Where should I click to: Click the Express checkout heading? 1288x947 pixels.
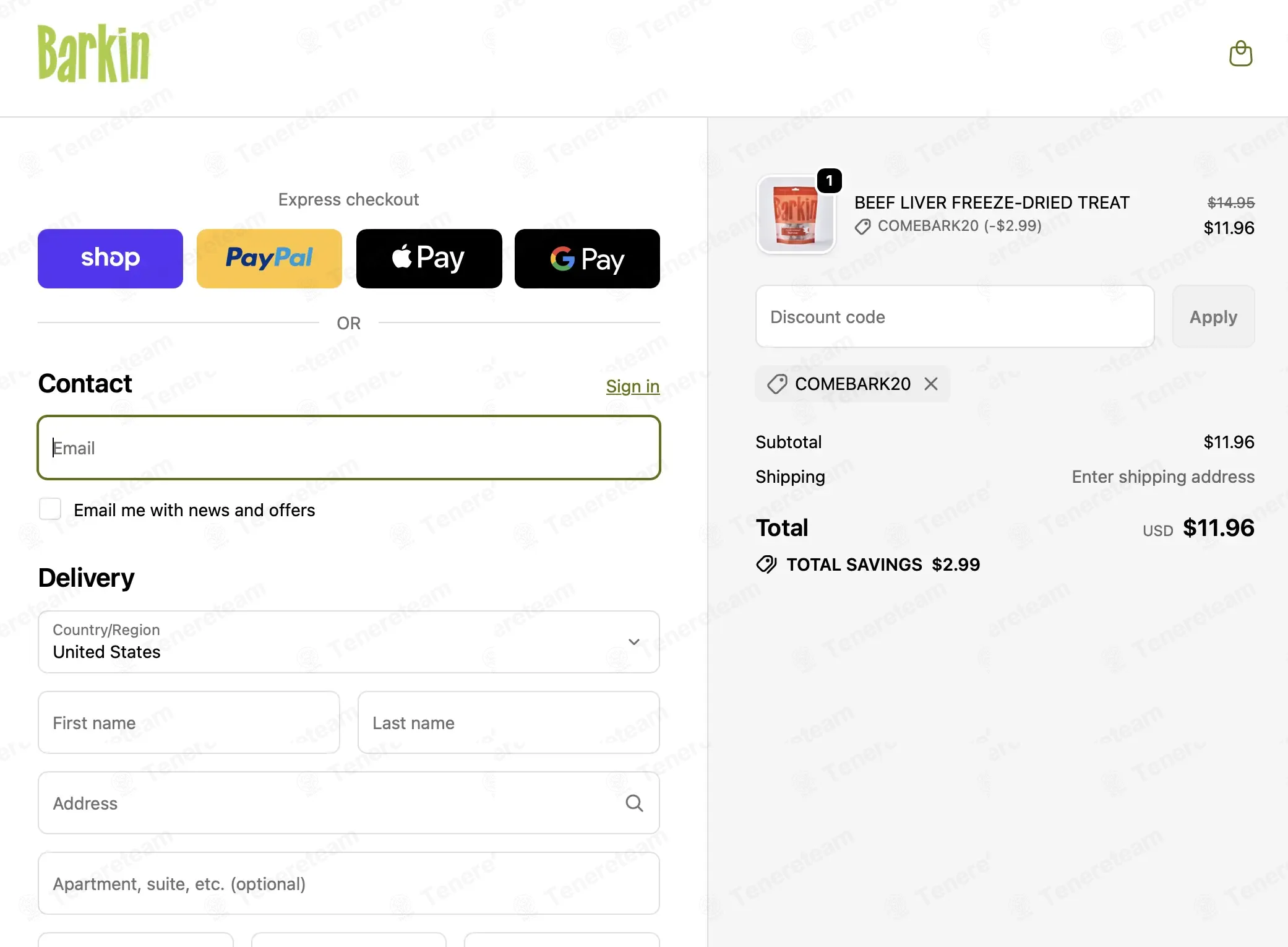click(348, 199)
